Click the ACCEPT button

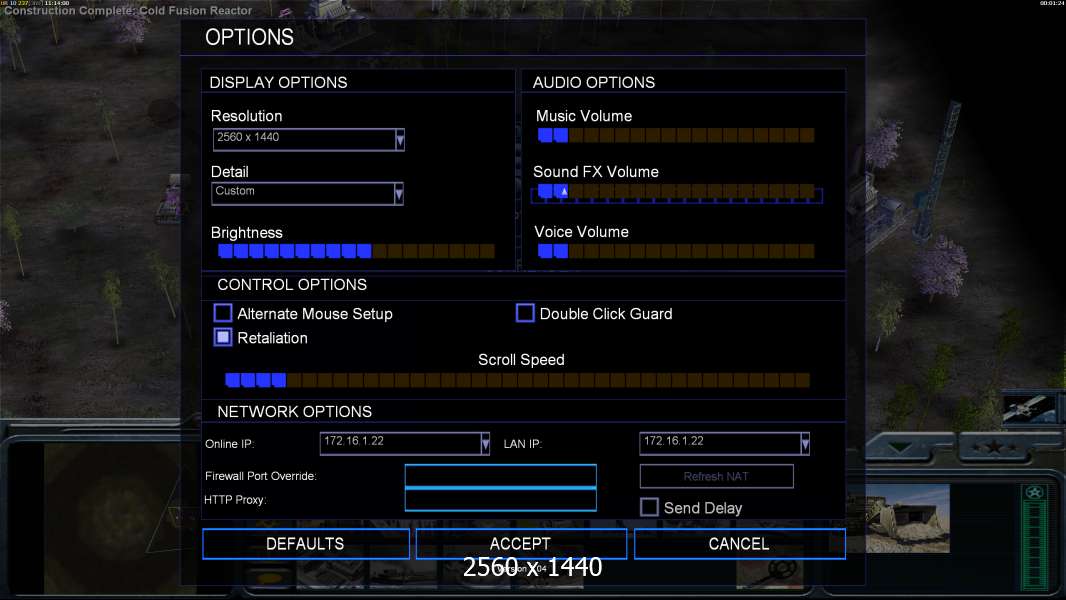(521, 544)
